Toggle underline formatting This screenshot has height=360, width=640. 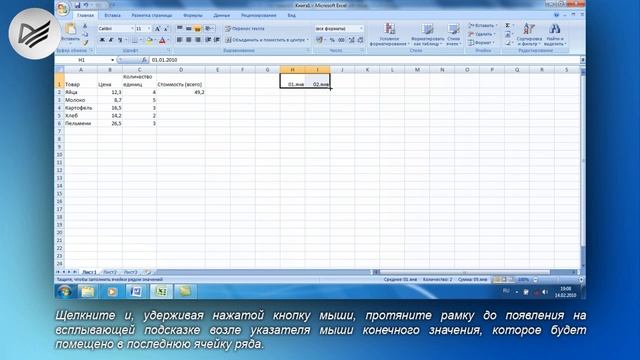[120, 40]
